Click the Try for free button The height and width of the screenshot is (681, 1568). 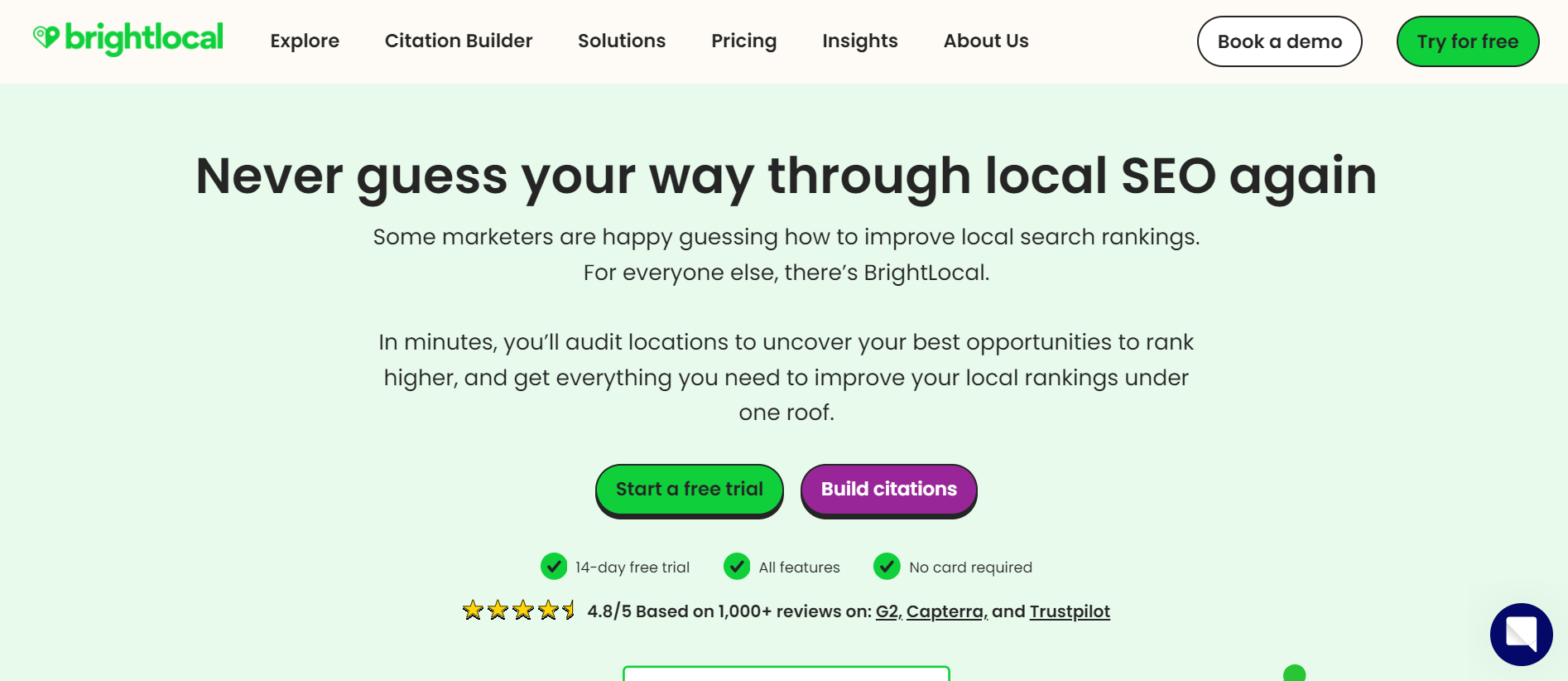(1468, 41)
